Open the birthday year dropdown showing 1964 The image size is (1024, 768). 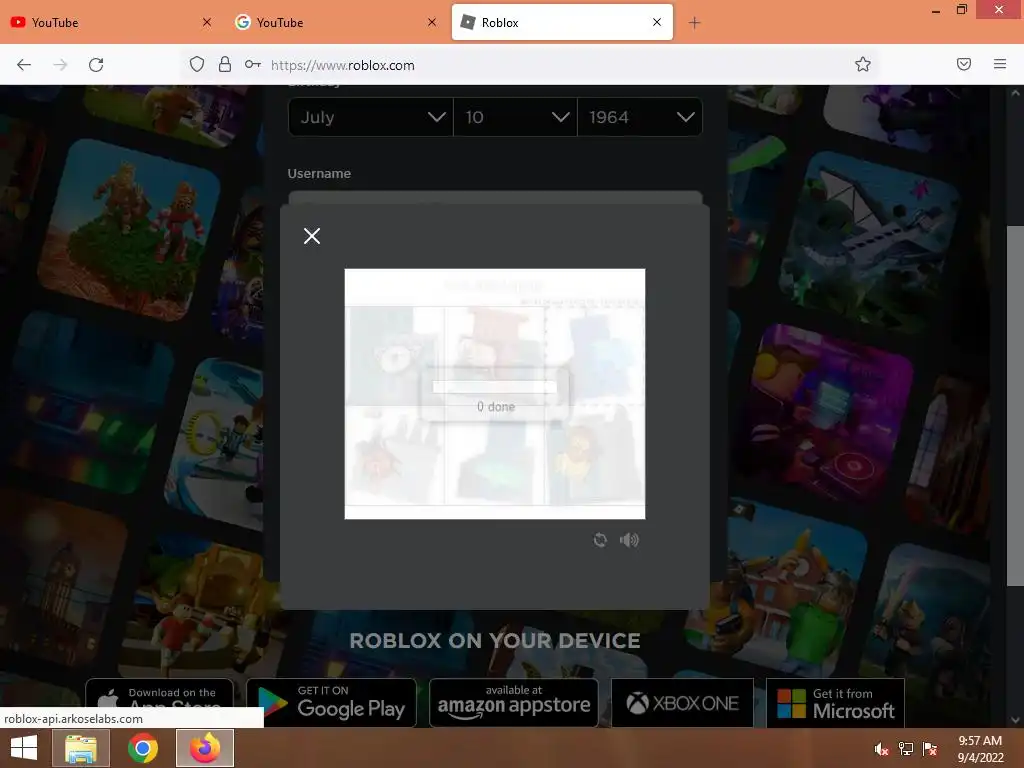tap(640, 117)
